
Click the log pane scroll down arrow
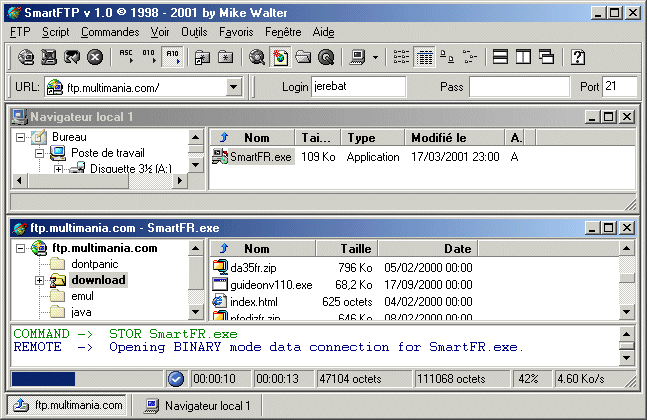[x=627, y=357]
